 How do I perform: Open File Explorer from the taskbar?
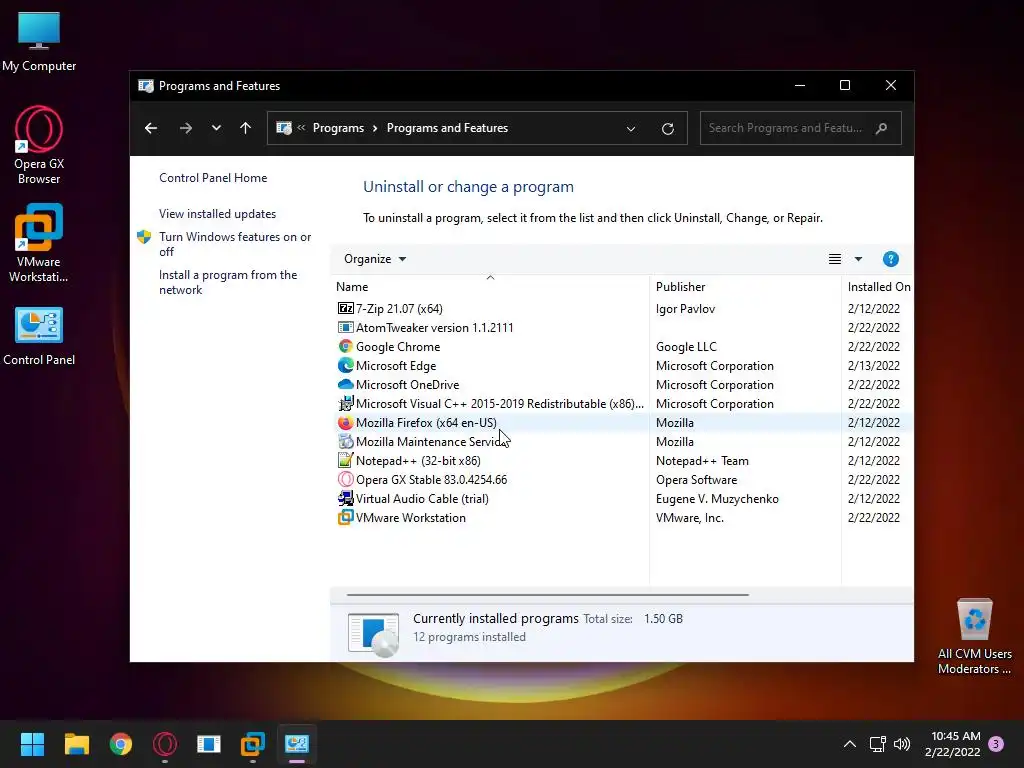click(76, 744)
